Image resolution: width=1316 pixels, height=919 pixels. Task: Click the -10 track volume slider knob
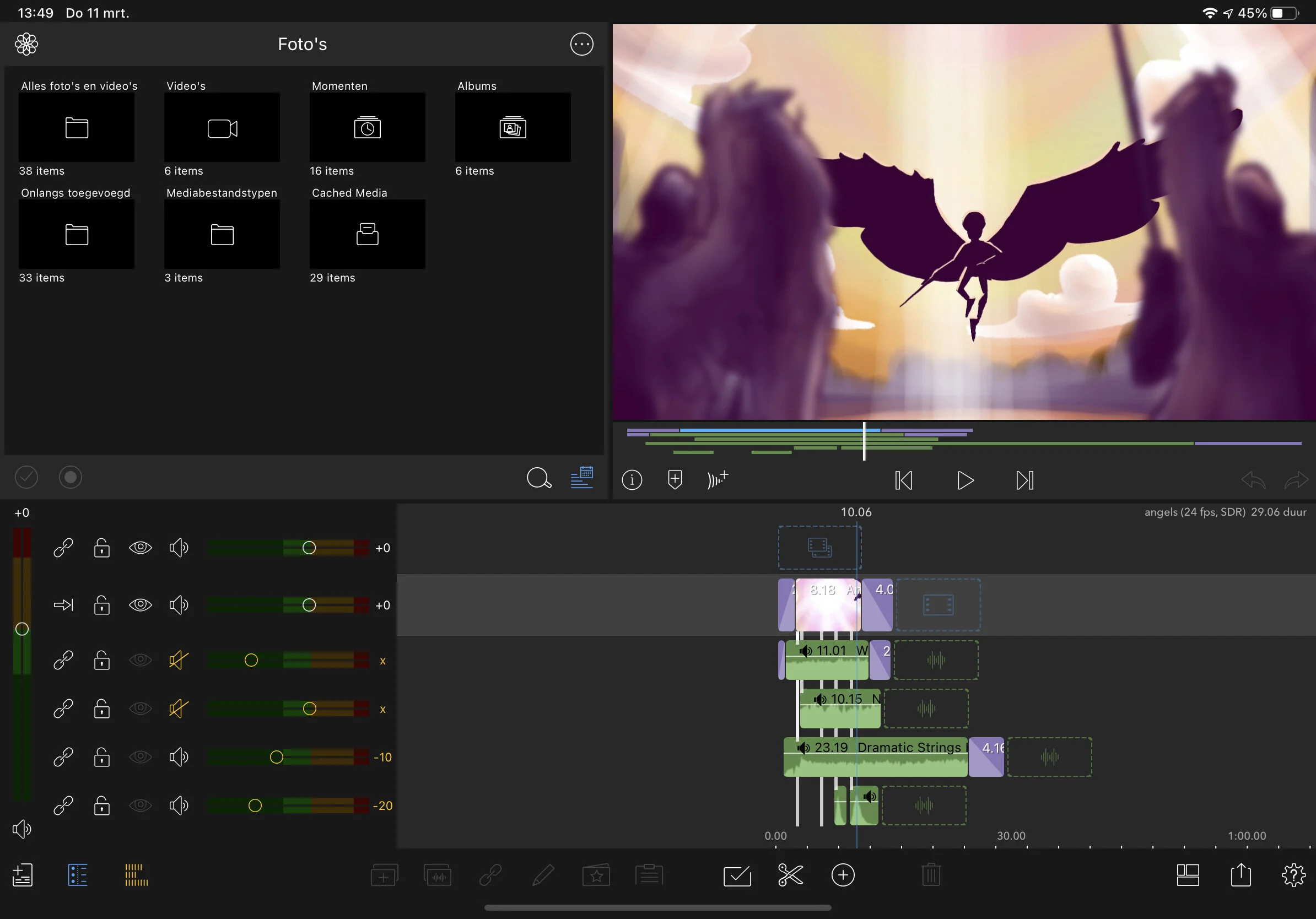point(276,757)
